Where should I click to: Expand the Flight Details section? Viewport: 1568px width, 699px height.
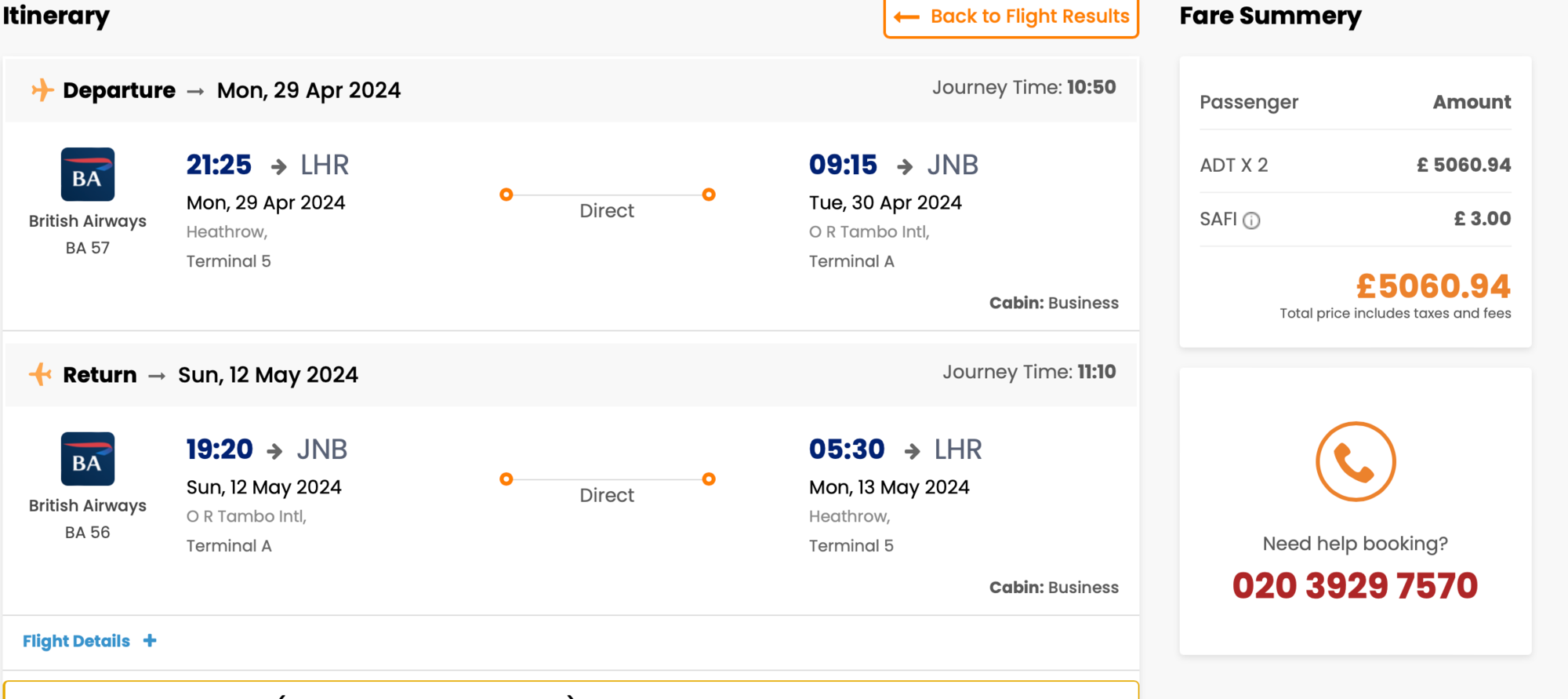[76, 641]
